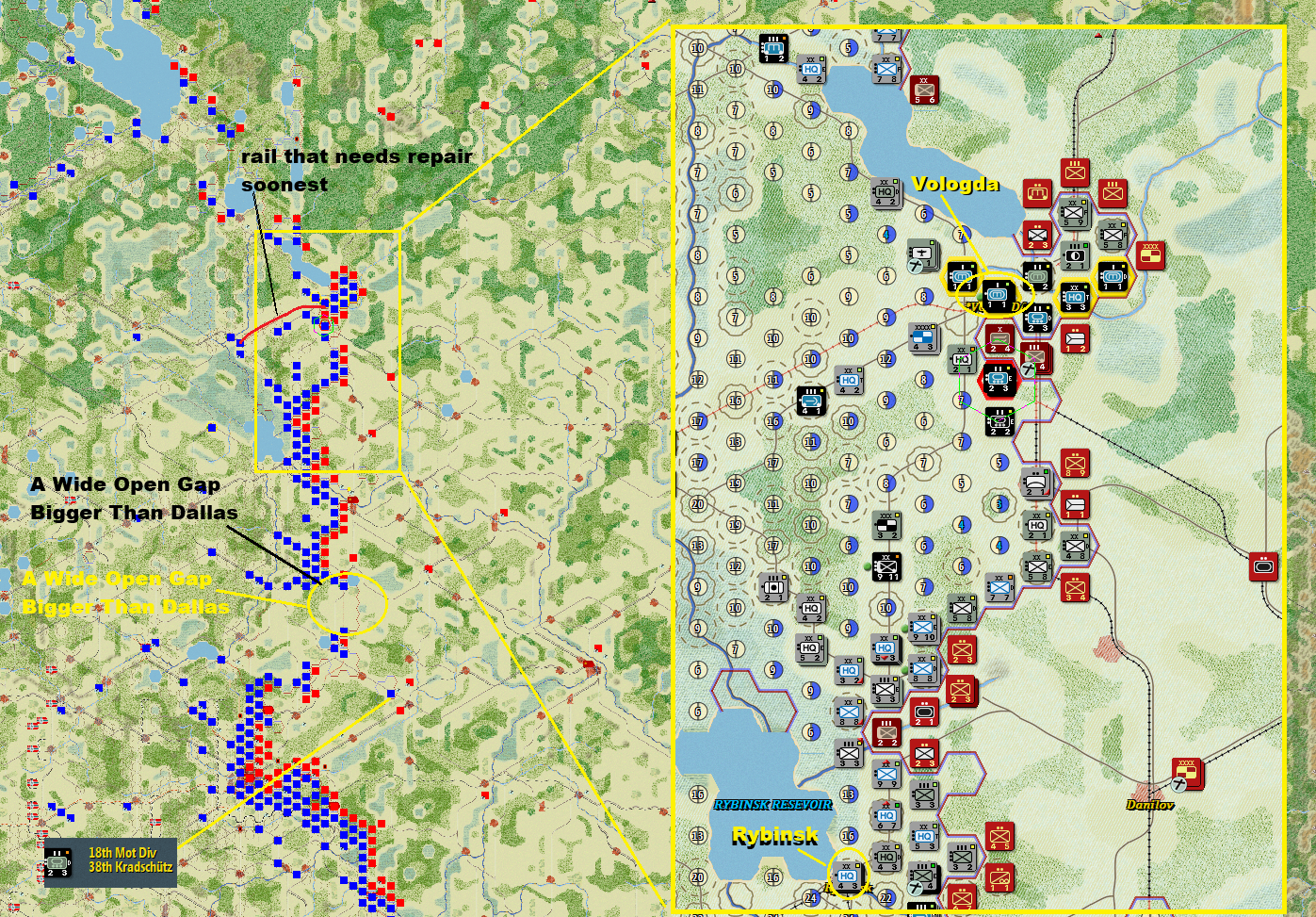Screen dimensions: 1316x917
Task: Select the black regiment counter marked 1-2
Action: [x=773, y=48]
